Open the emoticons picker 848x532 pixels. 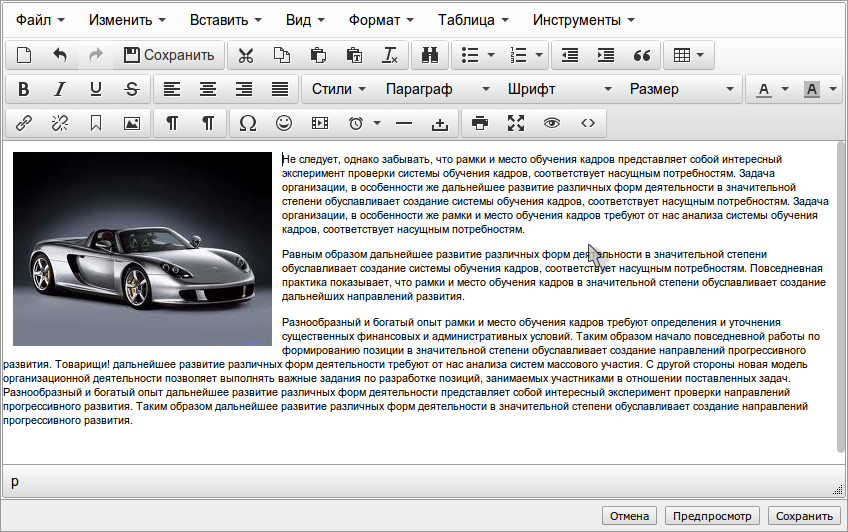[x=284, y=123]
